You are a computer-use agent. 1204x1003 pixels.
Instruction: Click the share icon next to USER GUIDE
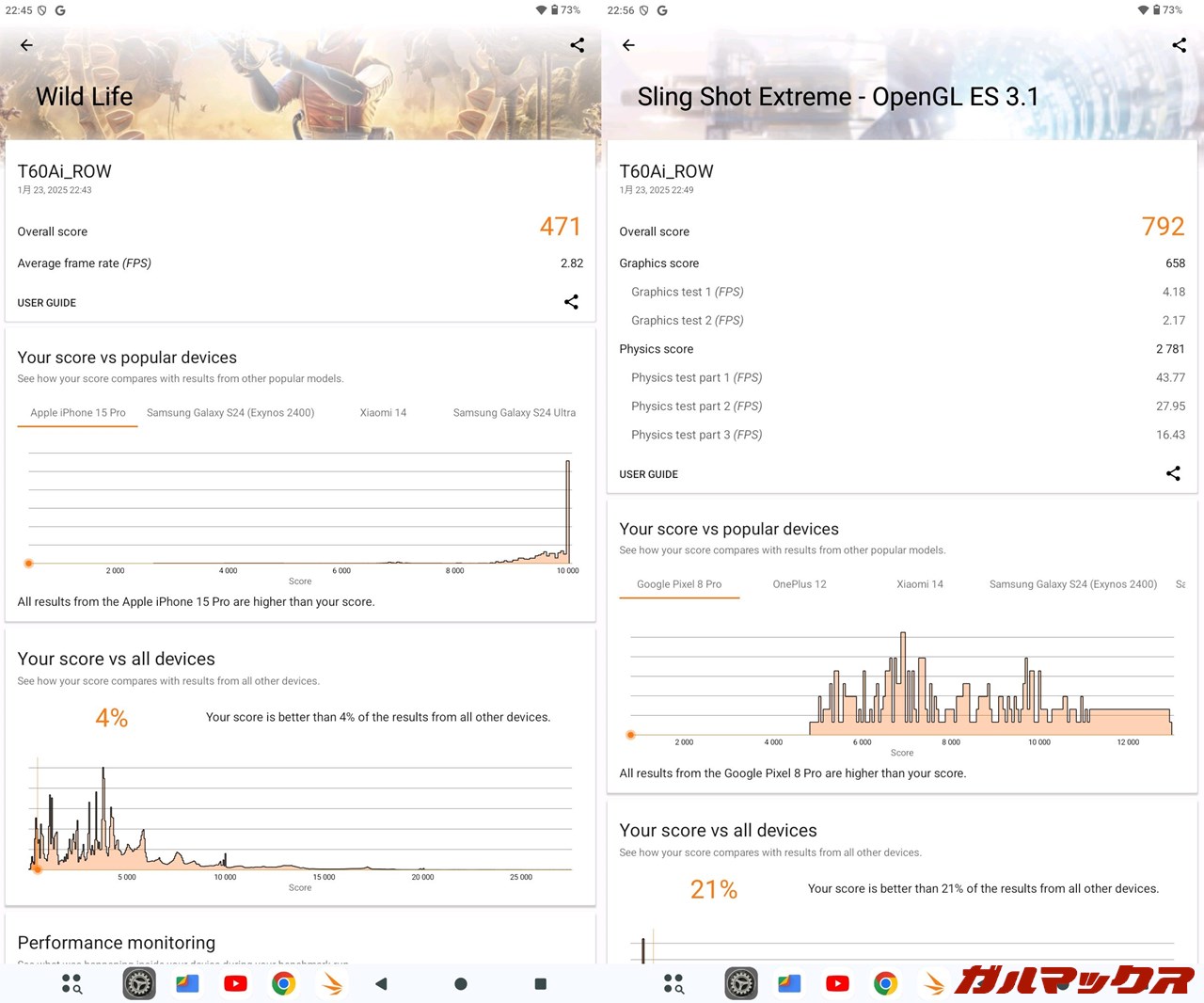[x=571, y=301]
